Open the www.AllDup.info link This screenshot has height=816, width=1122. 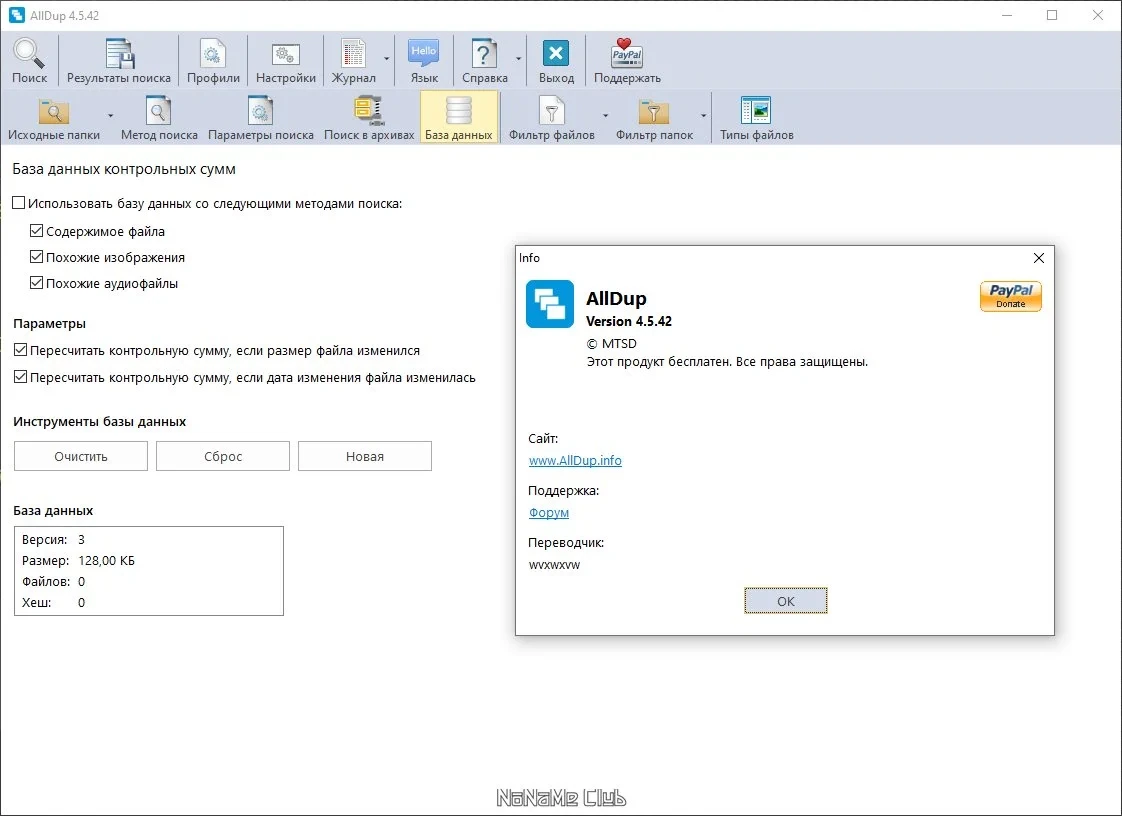coord(575,460)
